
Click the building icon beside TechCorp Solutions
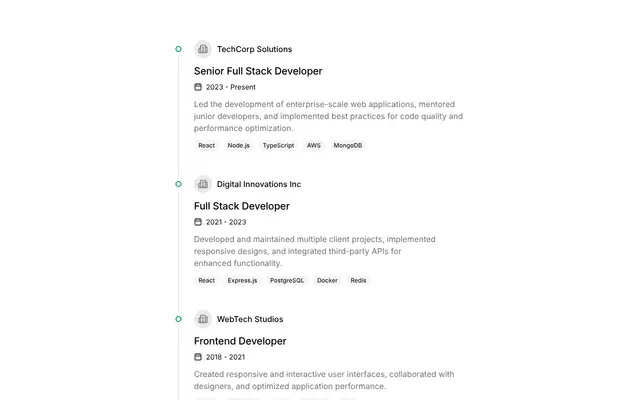(202, 49)
